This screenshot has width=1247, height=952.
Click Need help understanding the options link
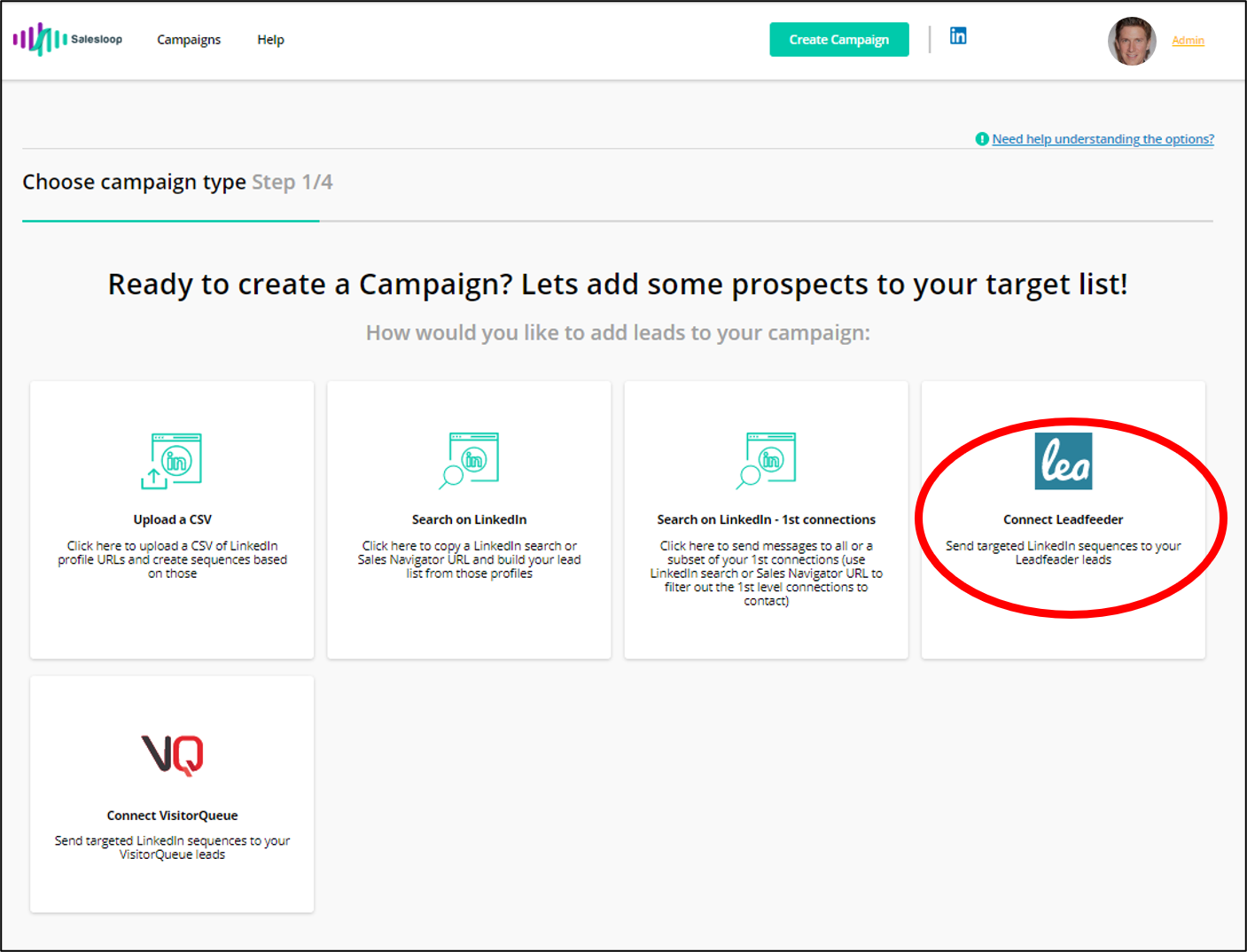[x=1103, y=139]
